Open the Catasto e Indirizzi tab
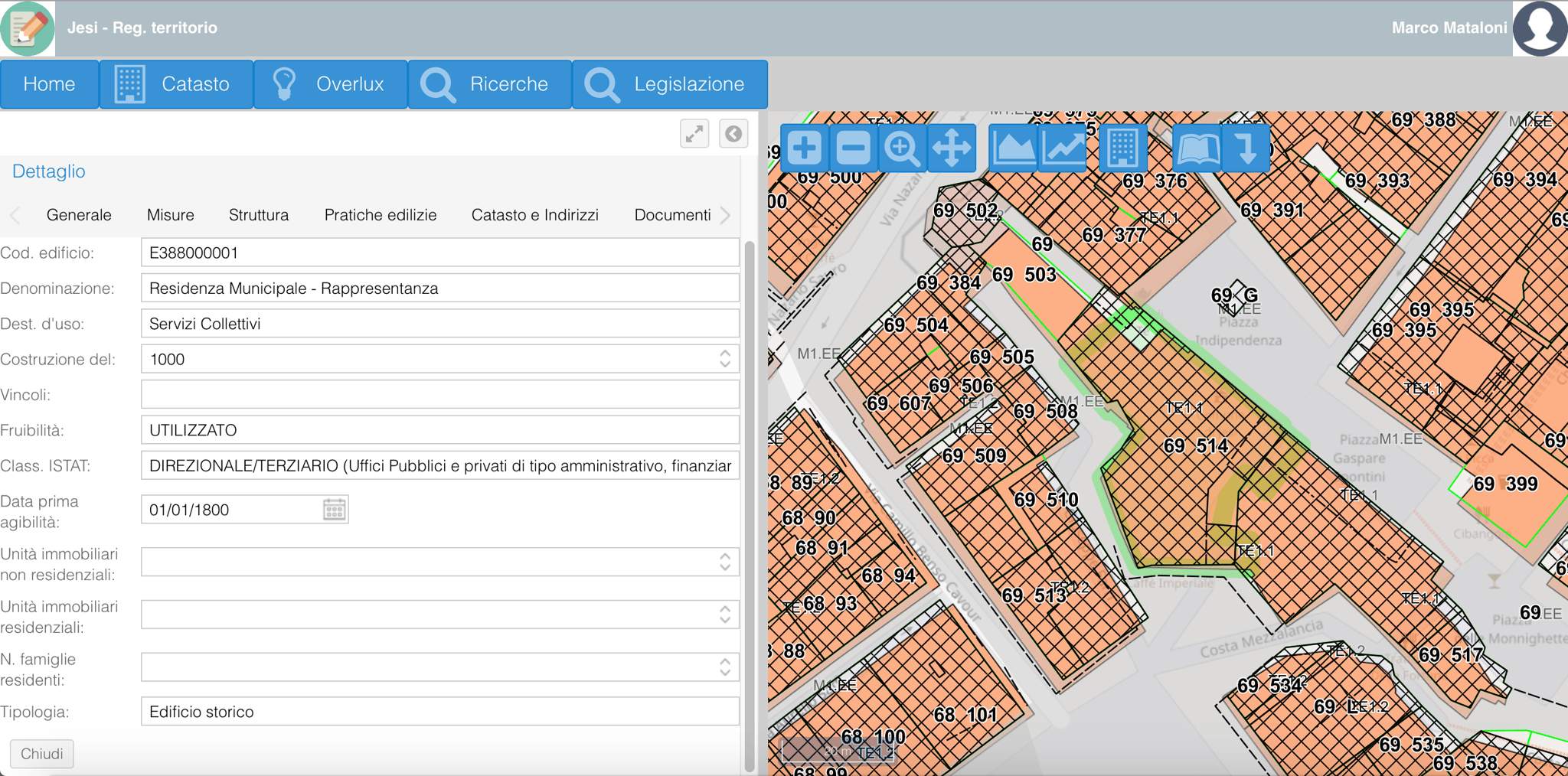1568x776 pixels. (x=534, y=215)
